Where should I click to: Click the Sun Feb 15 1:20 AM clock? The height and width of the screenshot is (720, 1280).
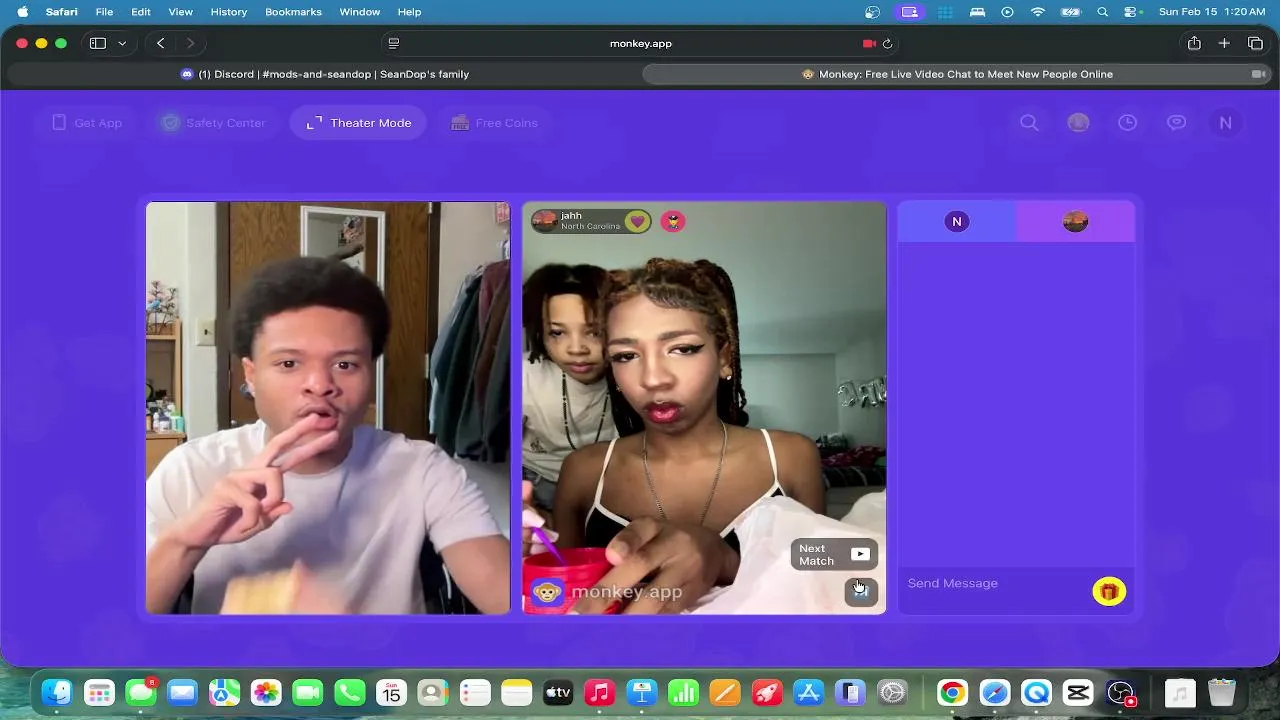tap(1214, 12)
